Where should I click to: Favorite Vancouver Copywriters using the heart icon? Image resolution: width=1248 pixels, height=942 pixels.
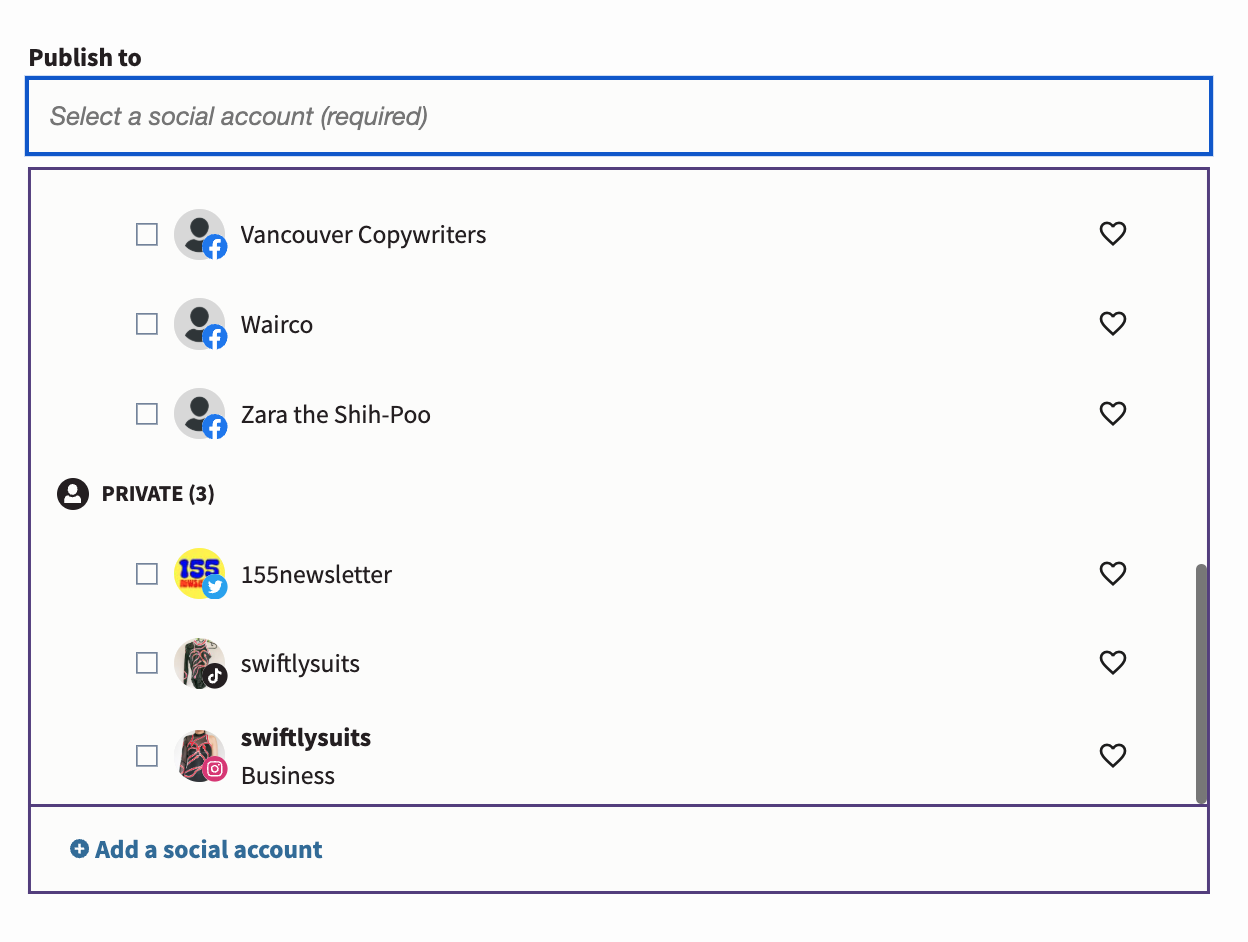point(1112,234)
